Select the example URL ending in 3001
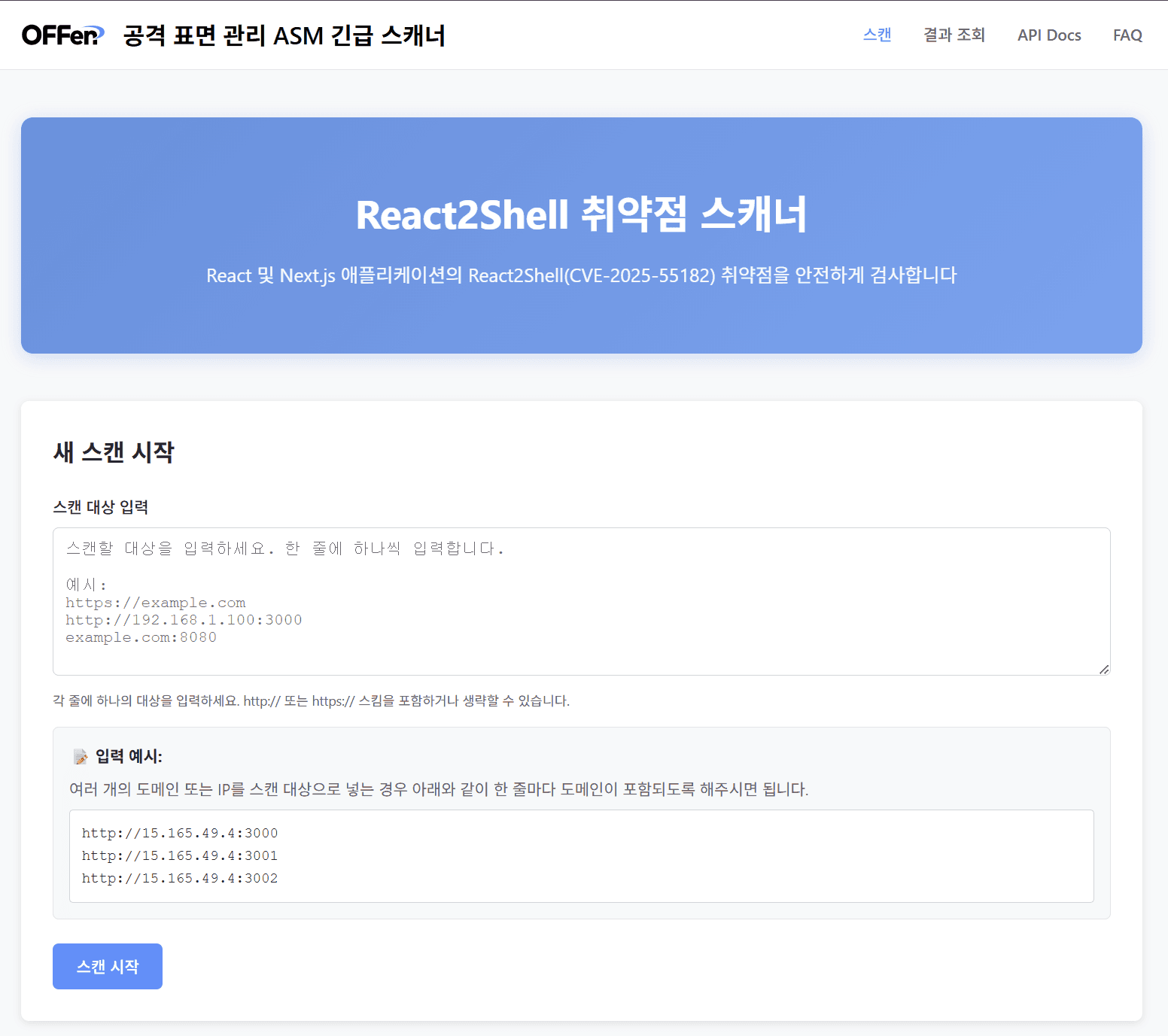 tap(180, 855)
